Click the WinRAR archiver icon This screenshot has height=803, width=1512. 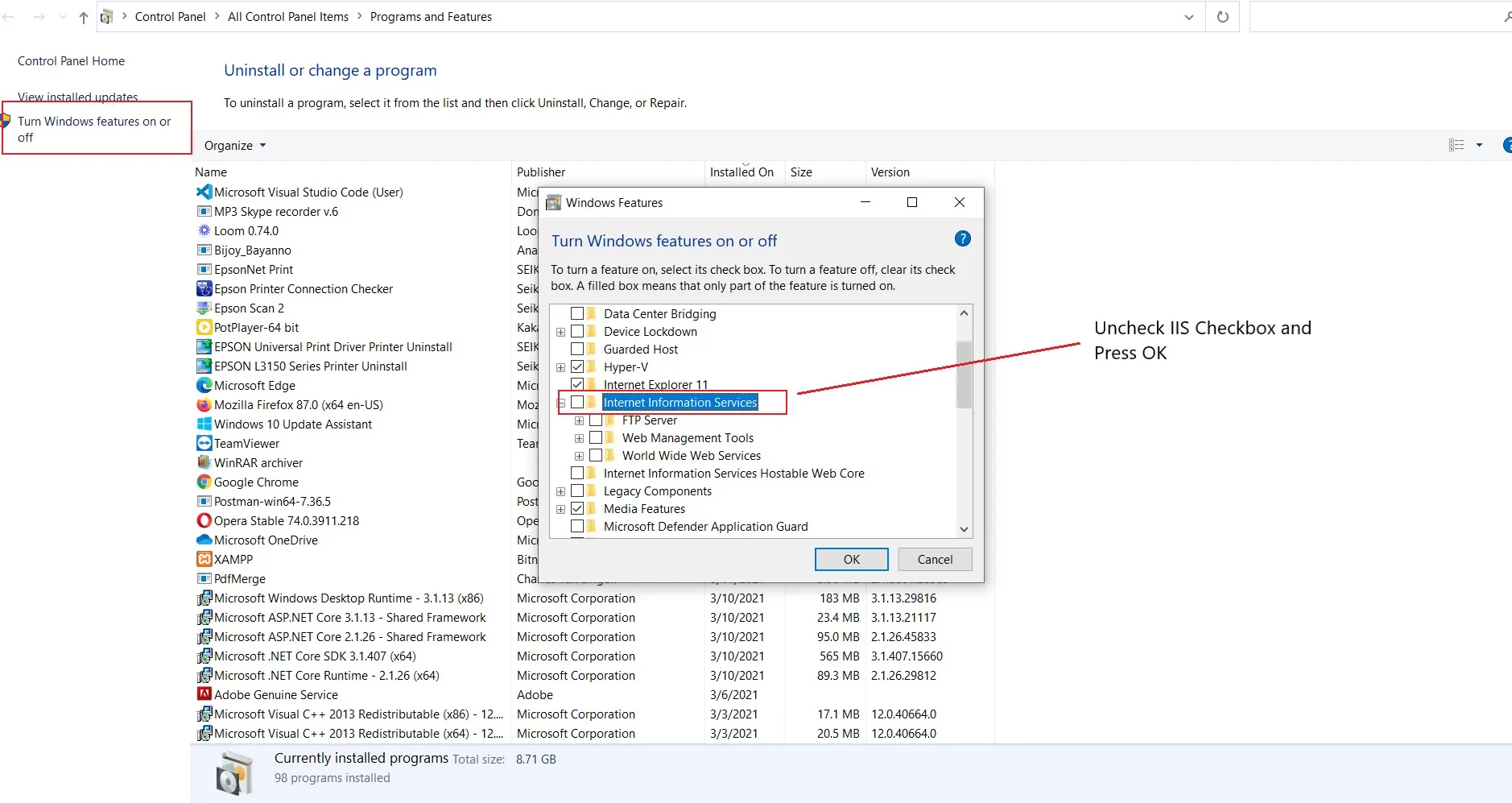point(204,462)
